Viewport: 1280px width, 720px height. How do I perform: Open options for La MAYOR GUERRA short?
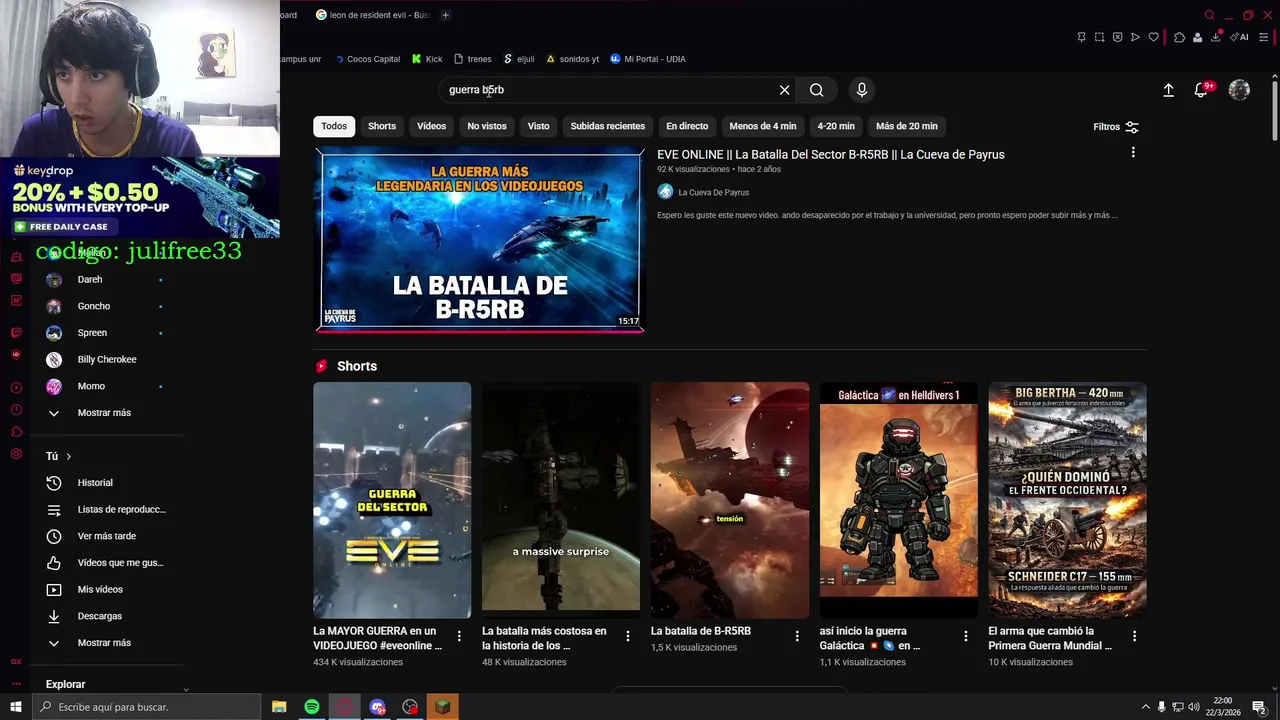(459, 636)
